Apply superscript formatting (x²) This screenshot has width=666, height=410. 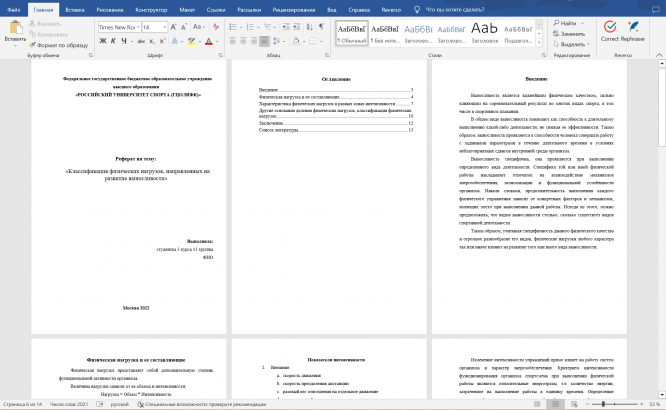coord(162,41)
